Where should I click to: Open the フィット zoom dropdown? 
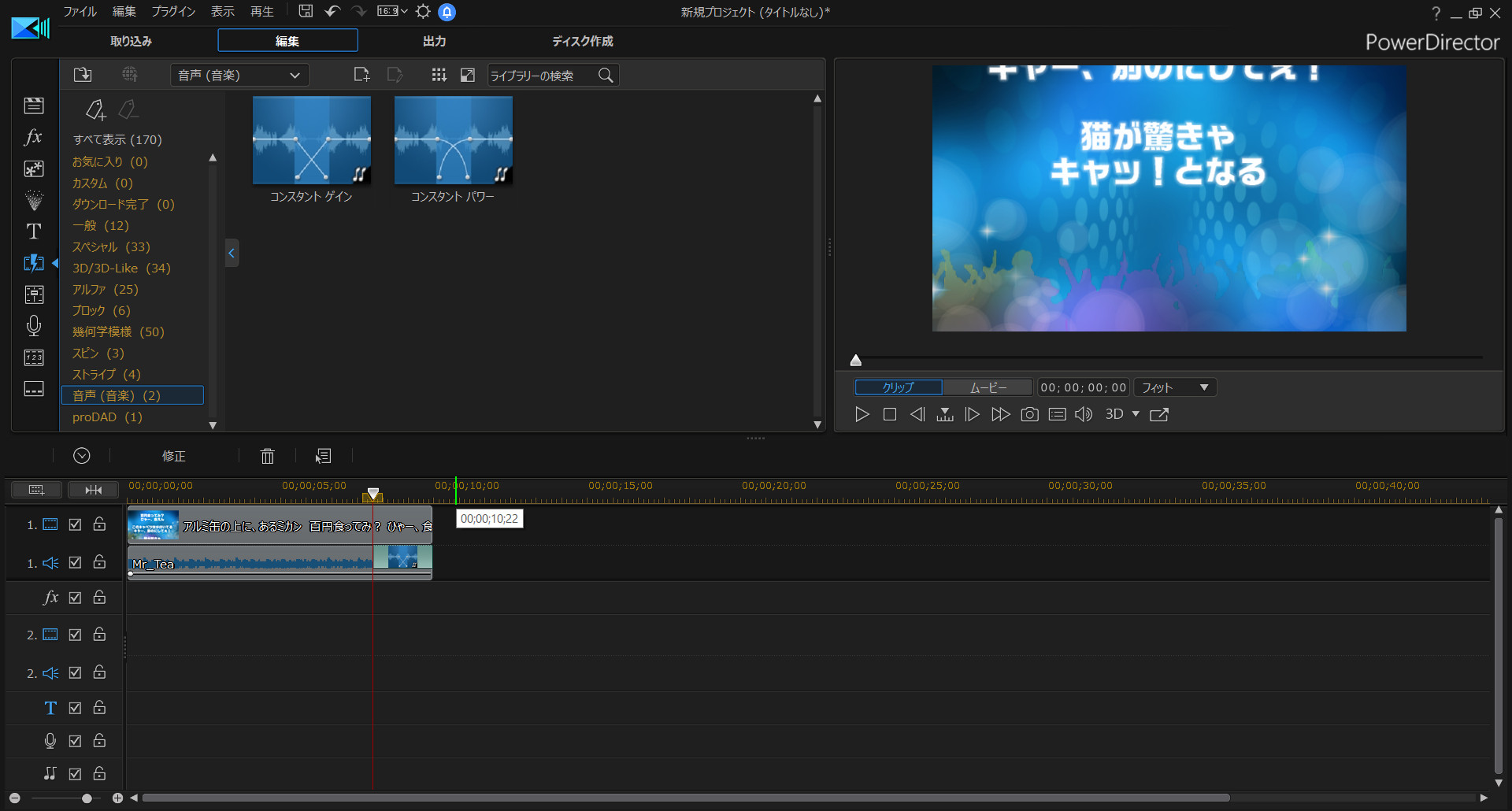pyautogui.click(x=1175, y=387)
